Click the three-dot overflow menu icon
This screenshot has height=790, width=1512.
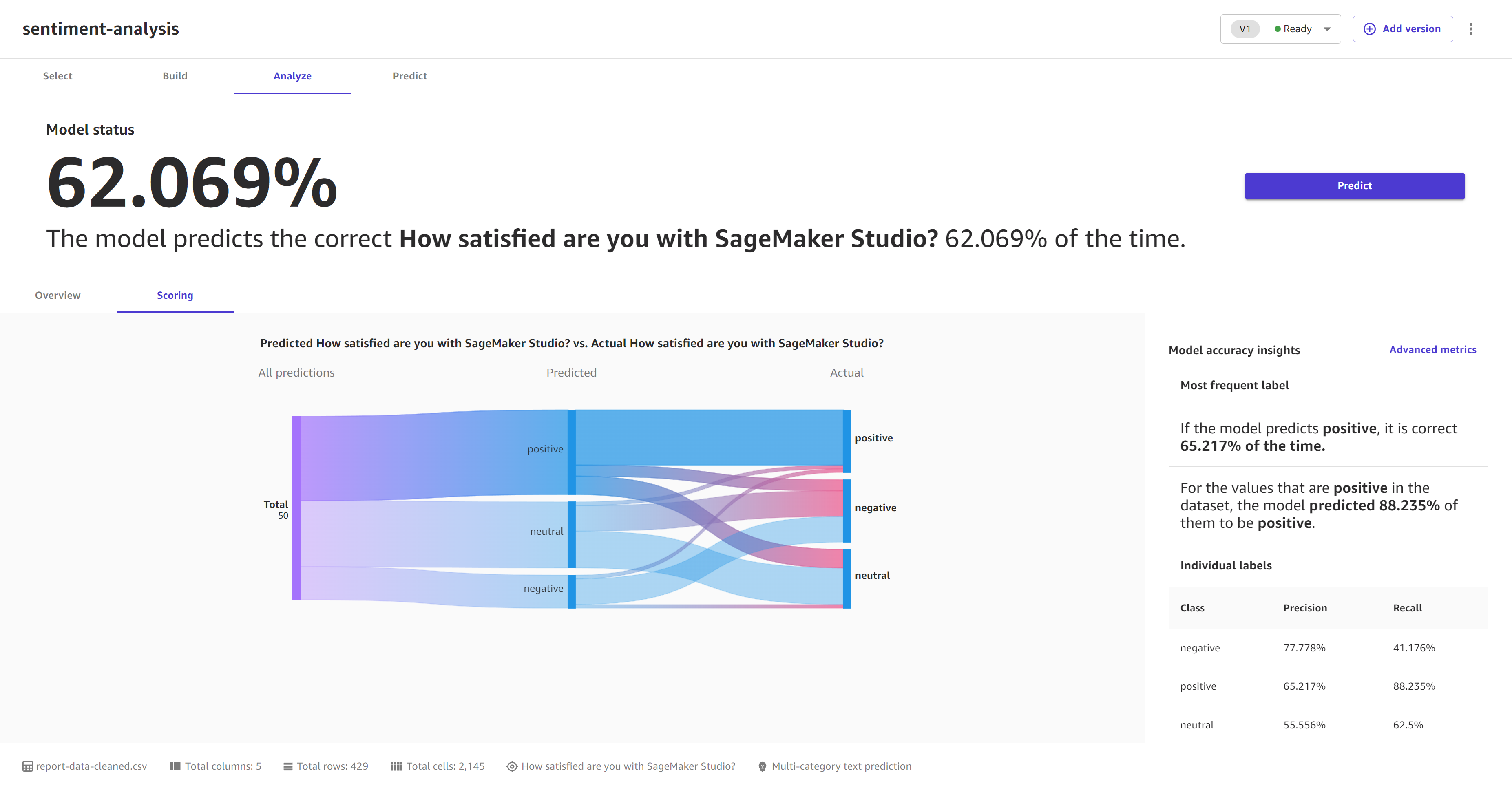coord(1470,28)
